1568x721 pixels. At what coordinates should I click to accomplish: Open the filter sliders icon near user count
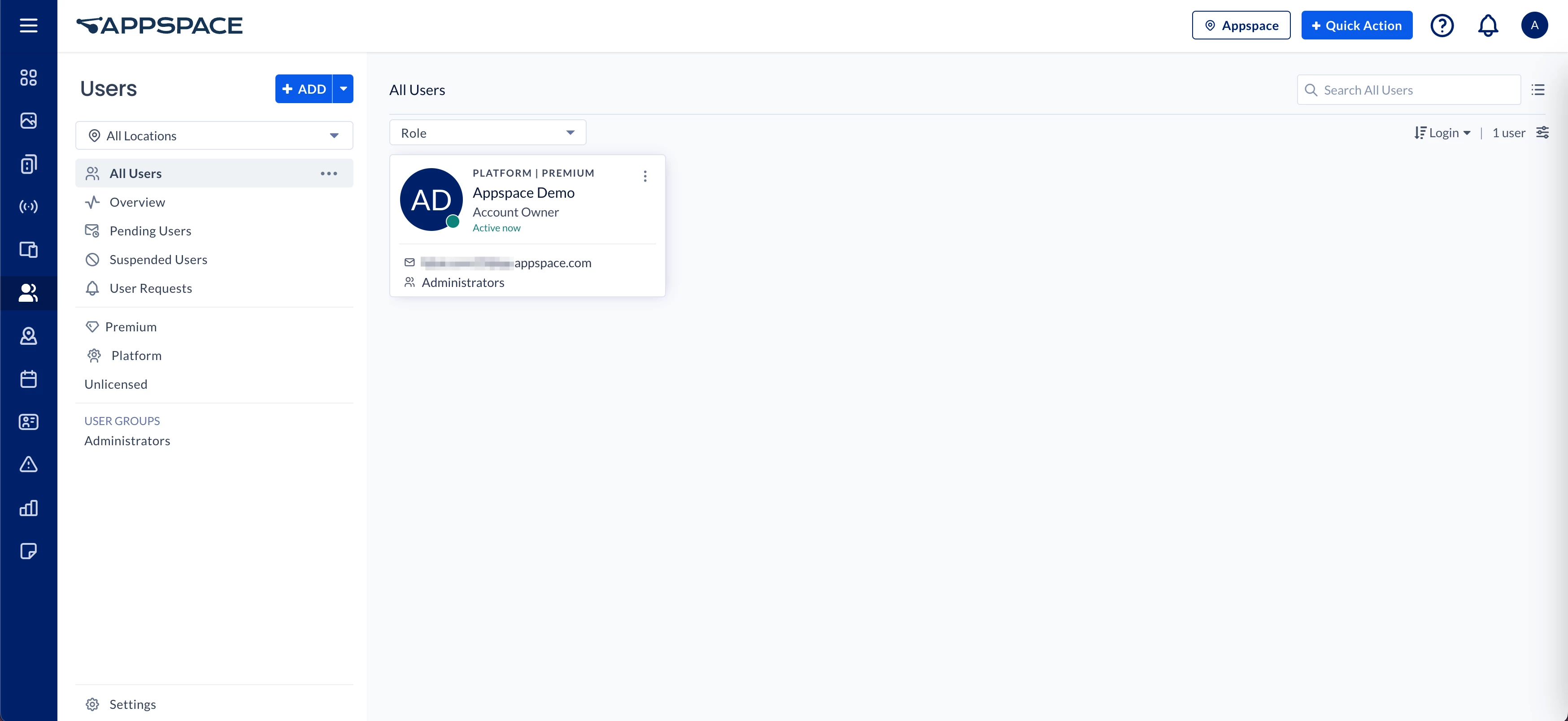pyautogui.click(x=1542, y=133)
